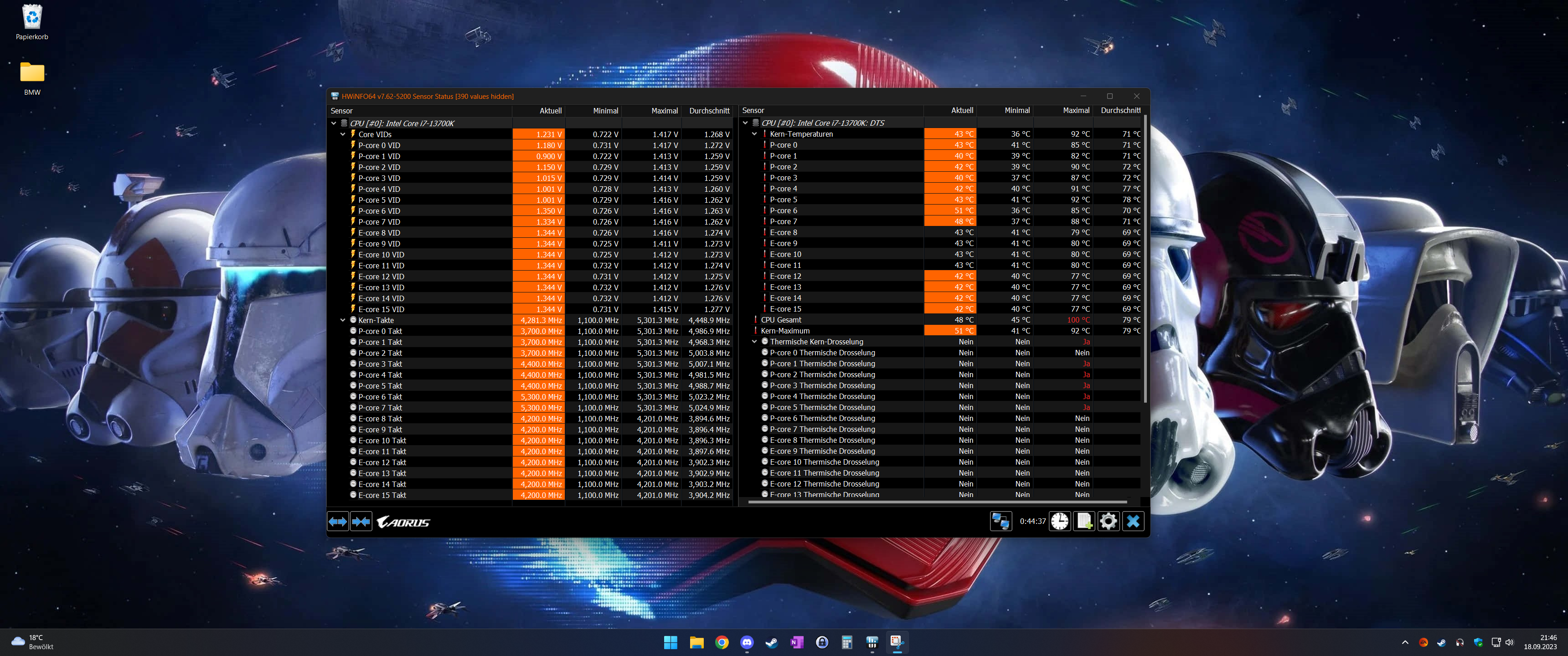This screenshot has height=656, width=1568.
Task: Collapse the CPU i7-13700K DTS section
Action: click(x=745, y=123)
